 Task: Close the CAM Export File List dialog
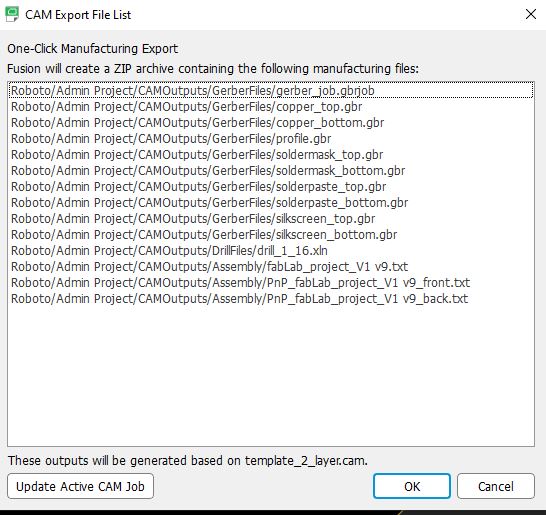(531, 14)
